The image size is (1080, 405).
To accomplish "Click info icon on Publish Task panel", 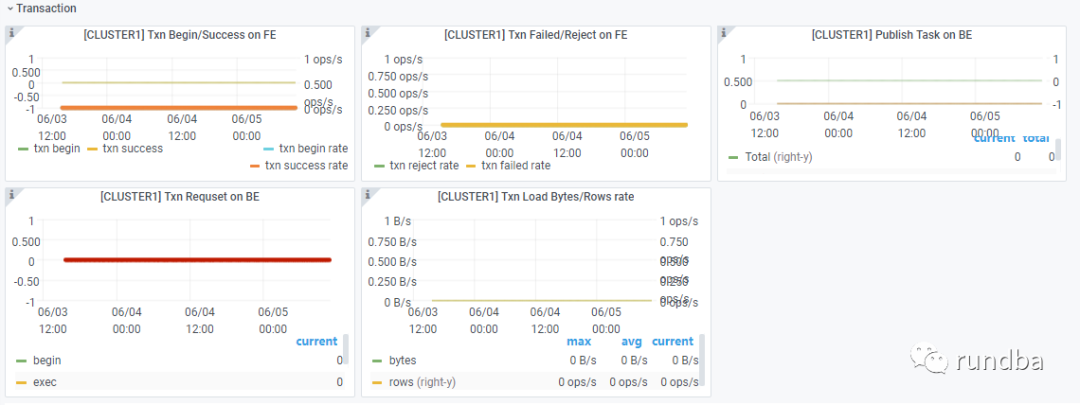I will 723,33.
